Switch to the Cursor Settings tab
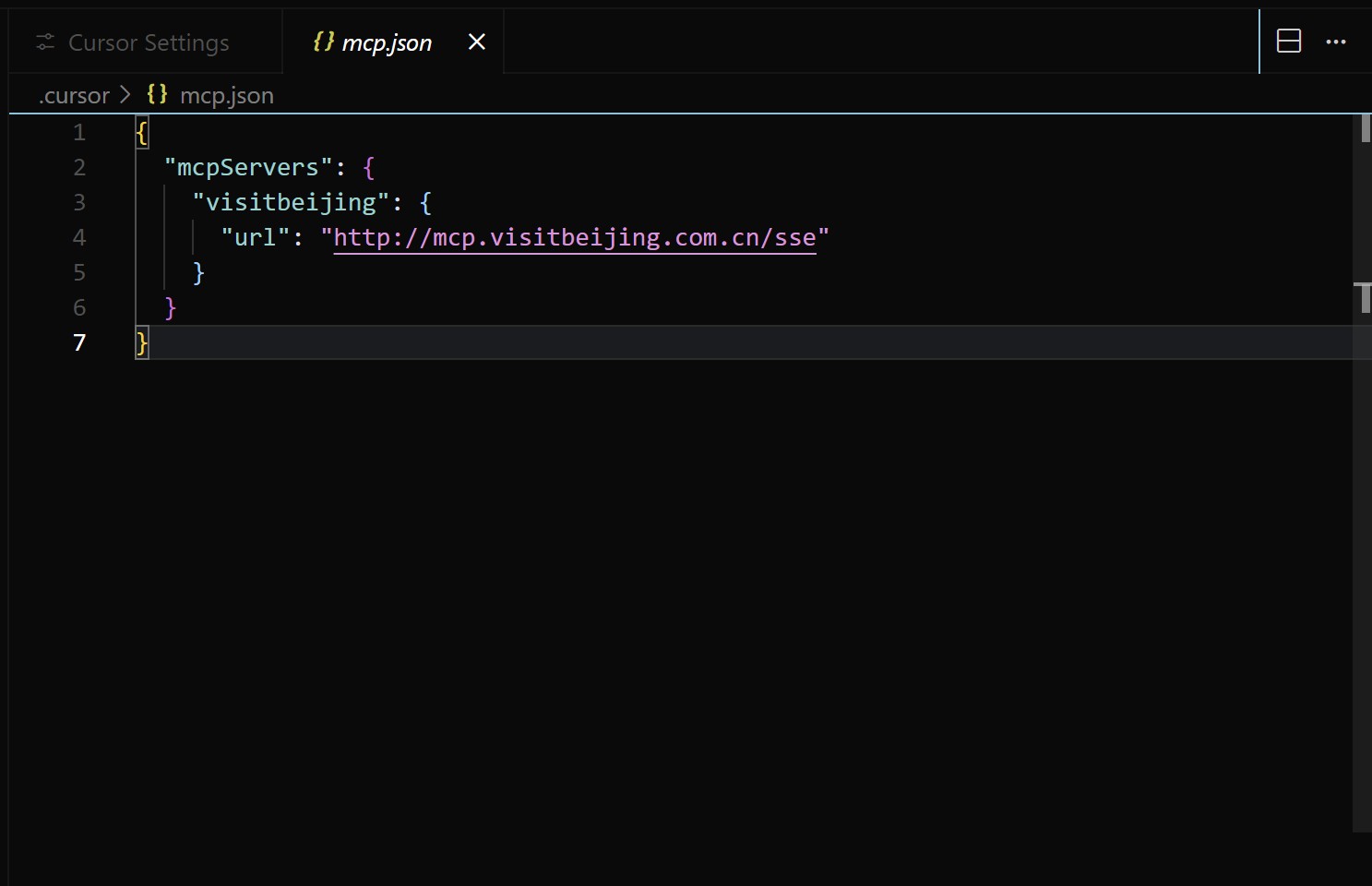This screenshot has width=1372, height=886. tap(148, 42)
